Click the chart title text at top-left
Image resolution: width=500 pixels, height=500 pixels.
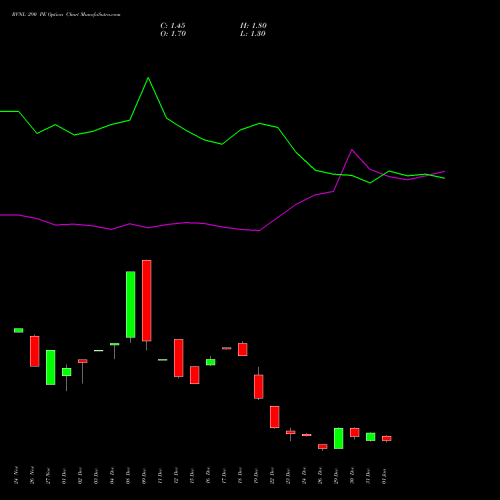(66, 15)
